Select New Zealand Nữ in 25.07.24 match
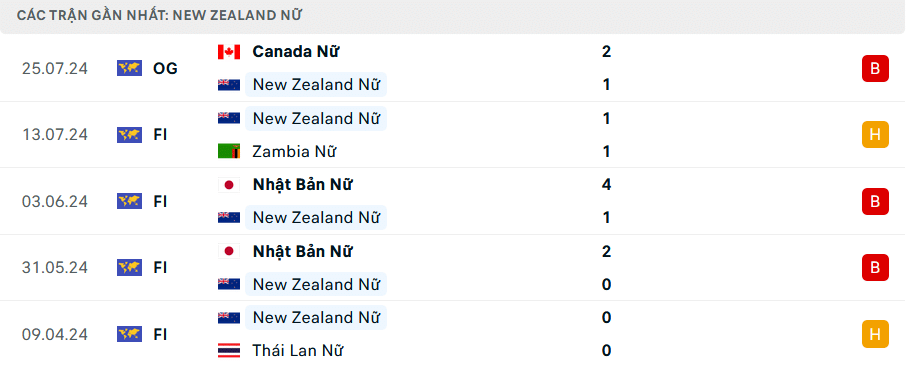The image size is (906, 367). point(316,85)
